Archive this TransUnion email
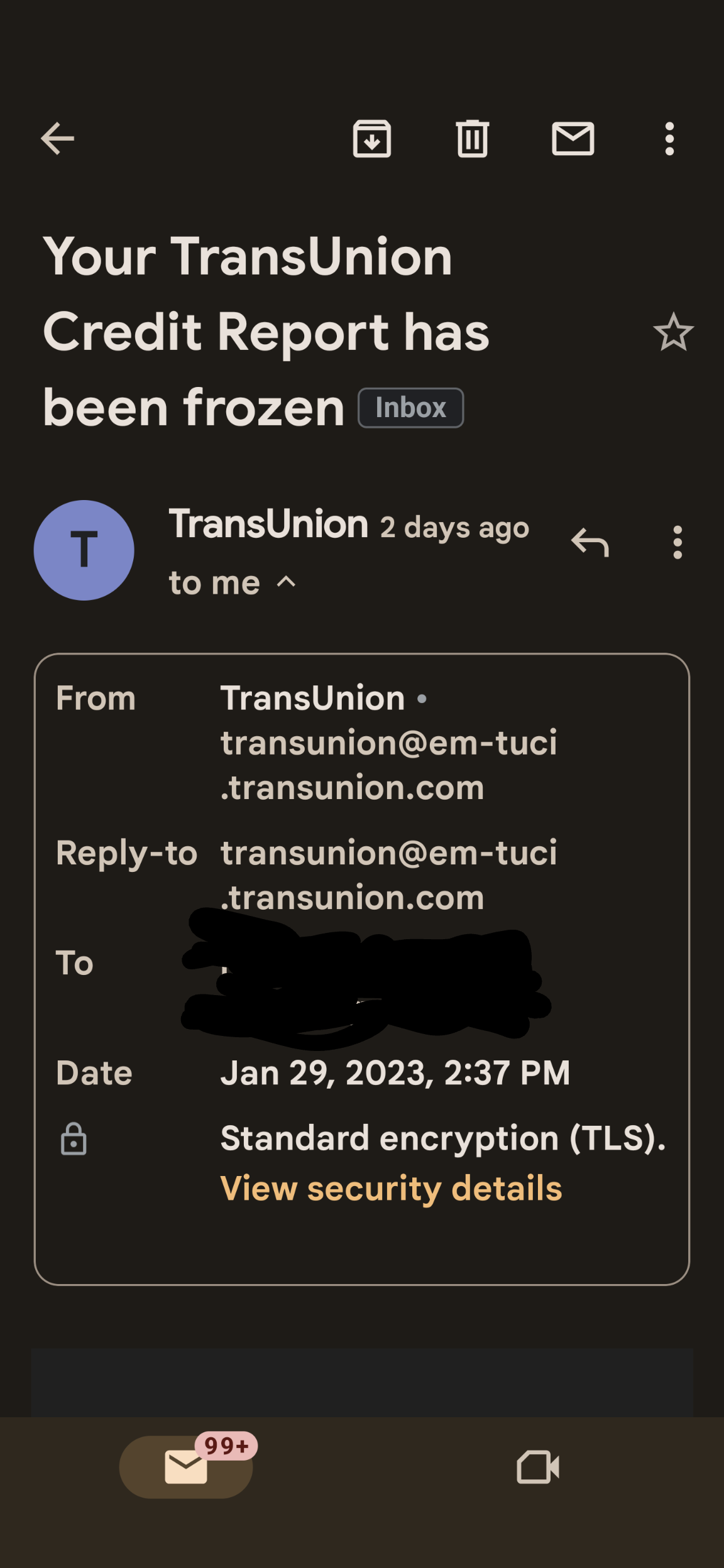Screen dimensions: 724x1568 (x=372, y=138)
